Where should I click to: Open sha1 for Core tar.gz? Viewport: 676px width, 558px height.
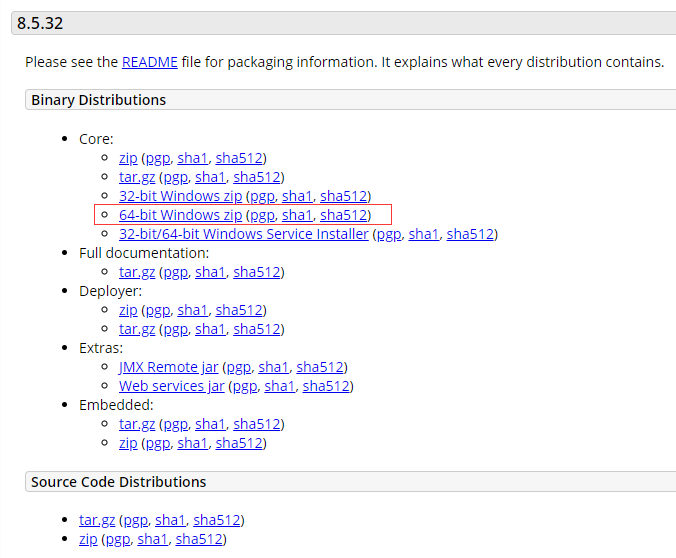210,177
